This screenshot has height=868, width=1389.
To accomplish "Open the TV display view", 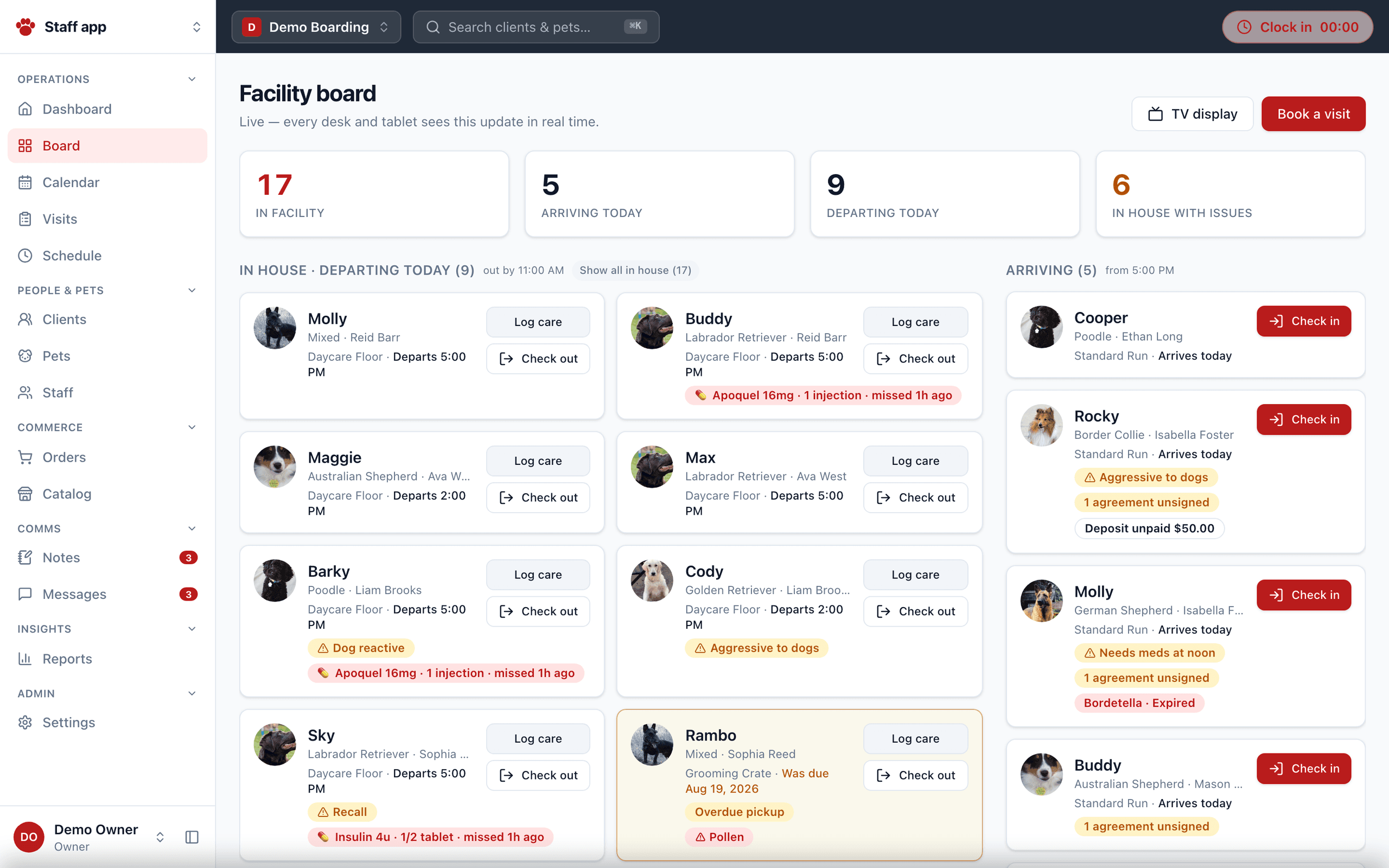I will click(x=1192, y=114).
